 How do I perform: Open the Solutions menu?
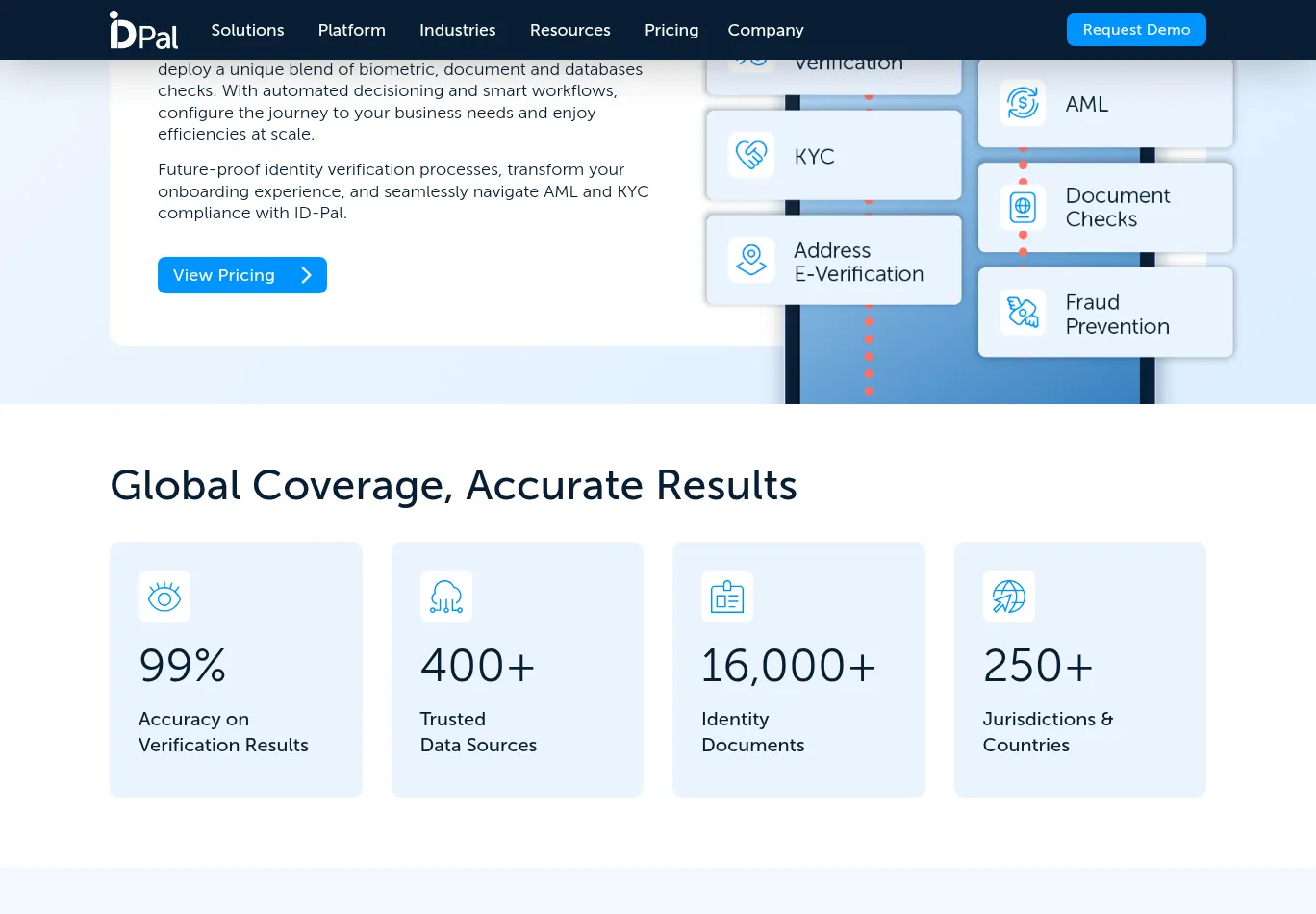pyautogui.click(x=247, y=30)
